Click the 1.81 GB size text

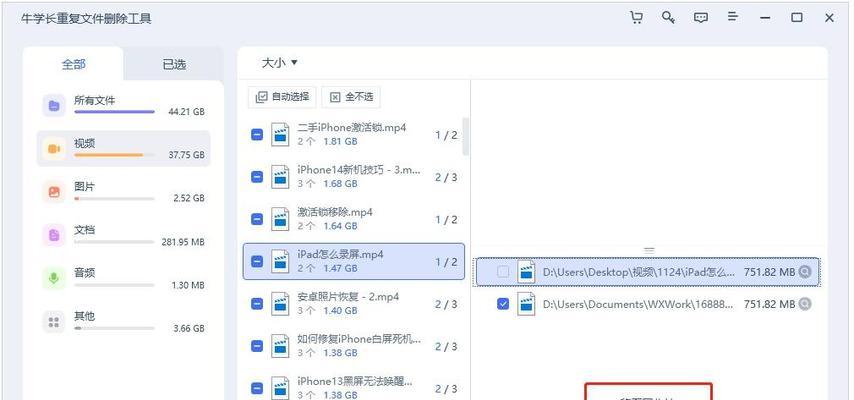click(340, 141)
